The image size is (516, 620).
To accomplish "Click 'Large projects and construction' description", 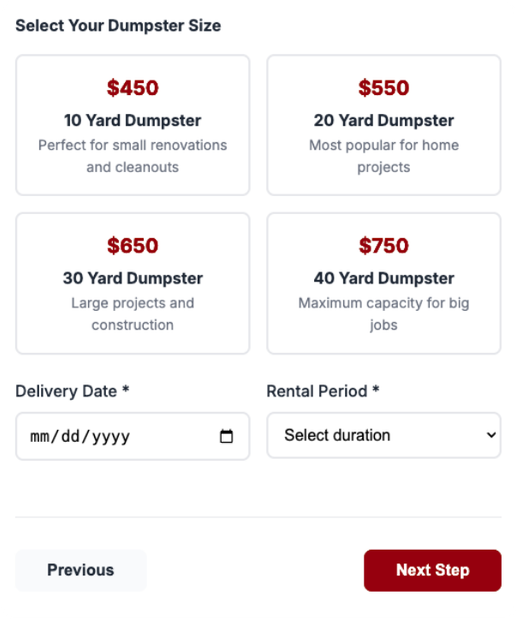I will click(x=132, y=314).
